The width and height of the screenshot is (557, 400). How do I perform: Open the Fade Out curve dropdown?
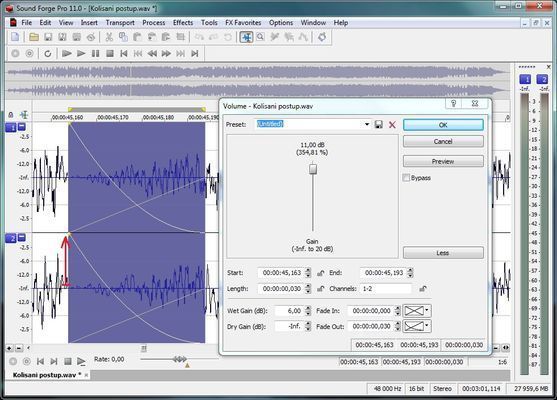tap(427, 326)
